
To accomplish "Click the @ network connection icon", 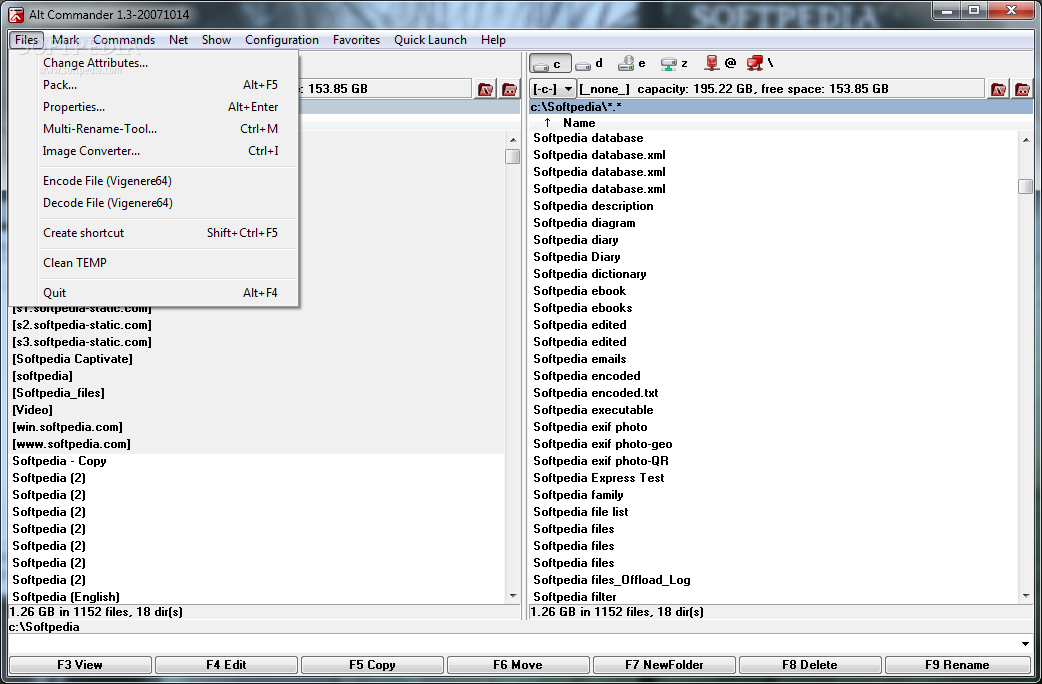I will pyautogui.click(x=721, y=63).
